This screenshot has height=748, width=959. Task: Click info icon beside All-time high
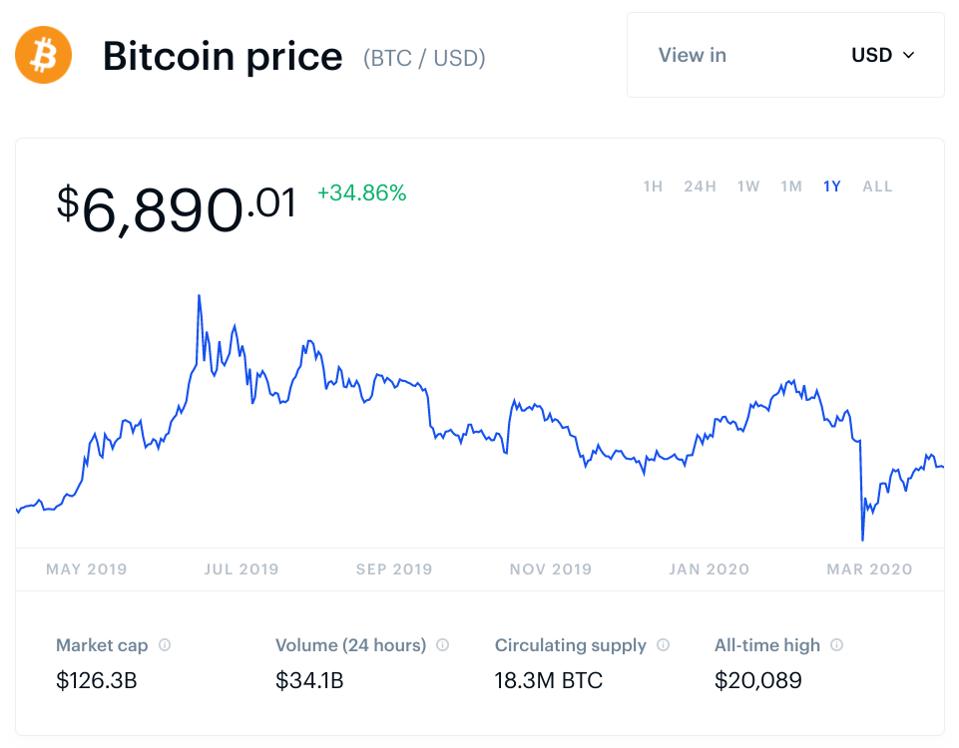837,645
